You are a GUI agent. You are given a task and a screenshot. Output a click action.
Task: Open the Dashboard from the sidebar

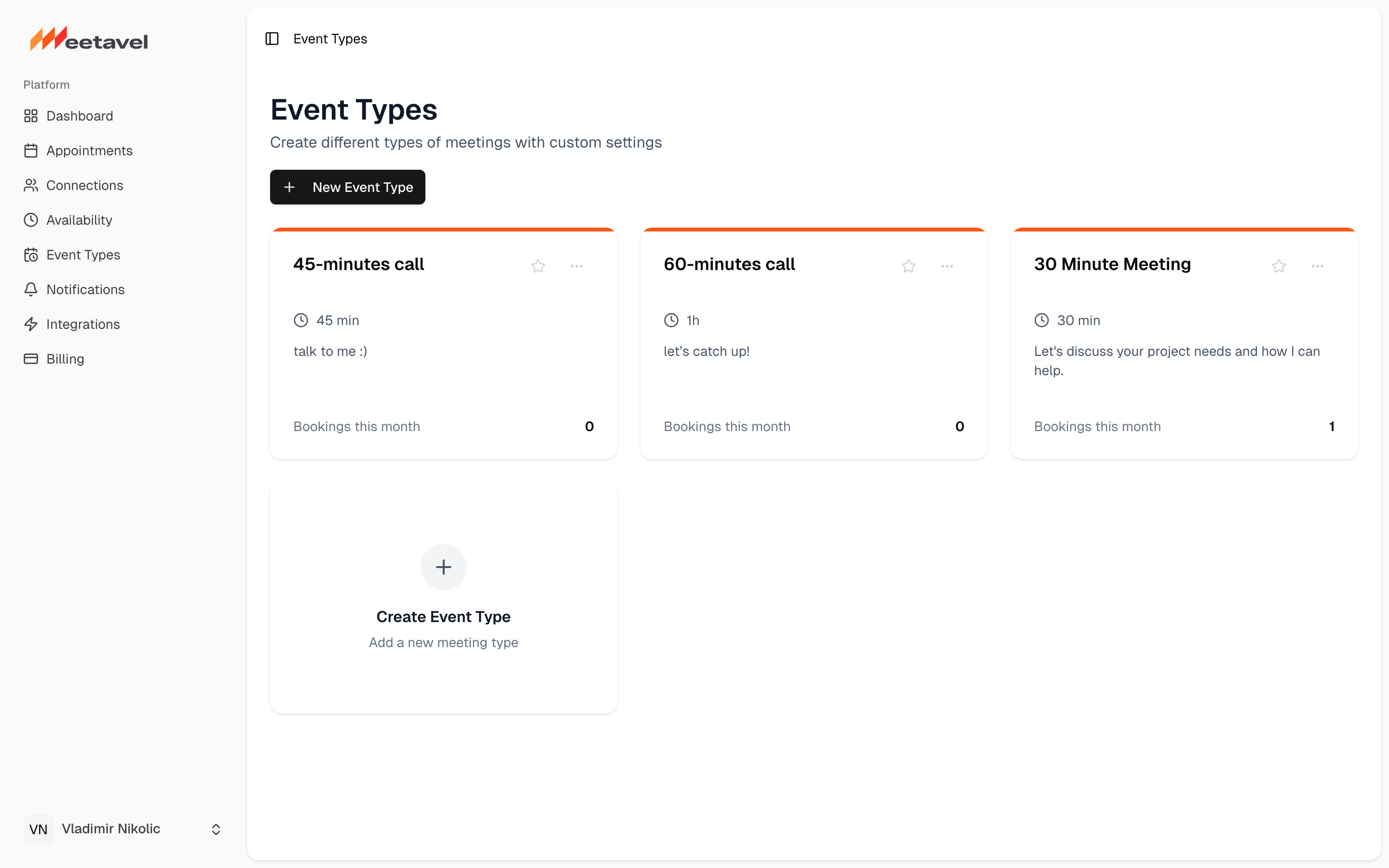[x=79, y=115]
